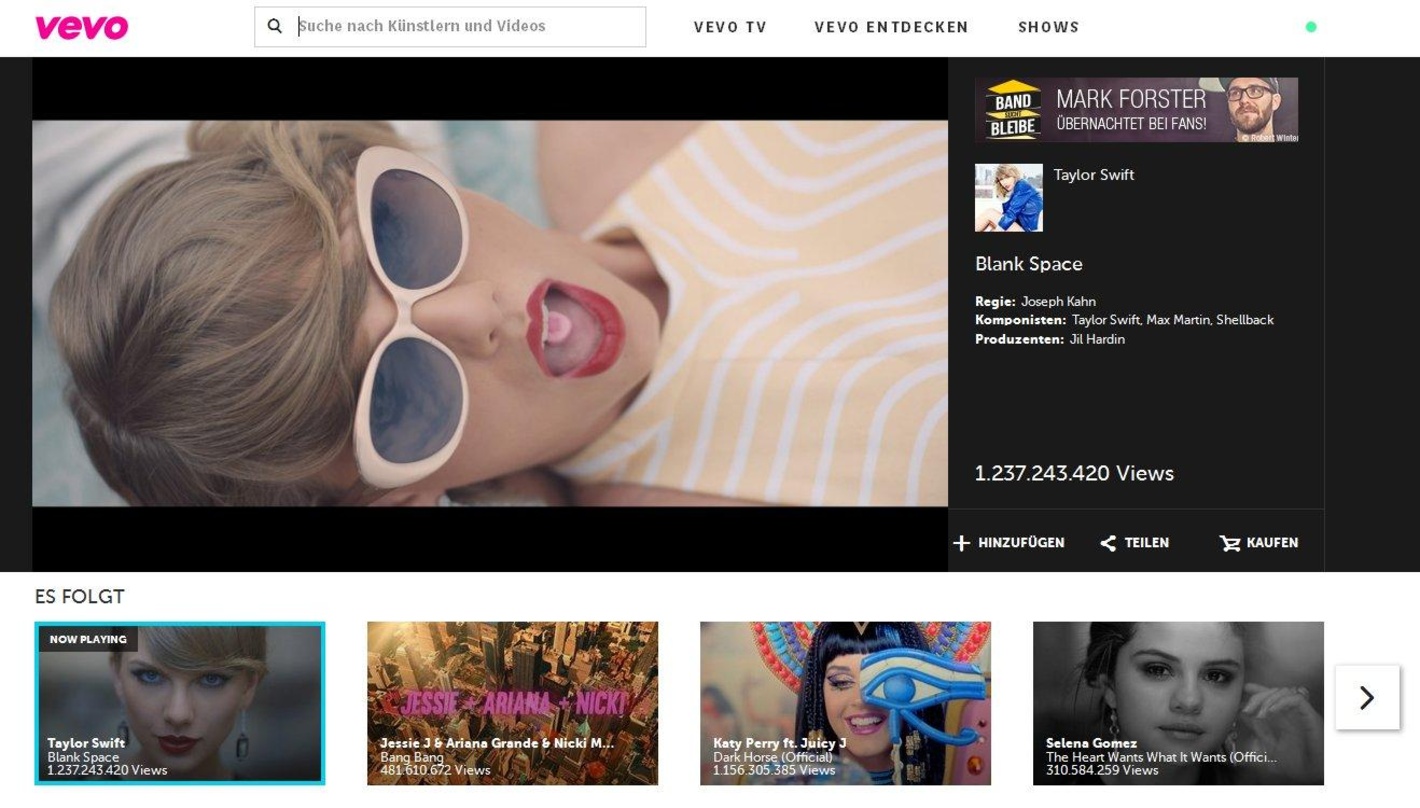Click the green status dot icon
This screenshot has height=808, width=1420.
coord(1311,27)
